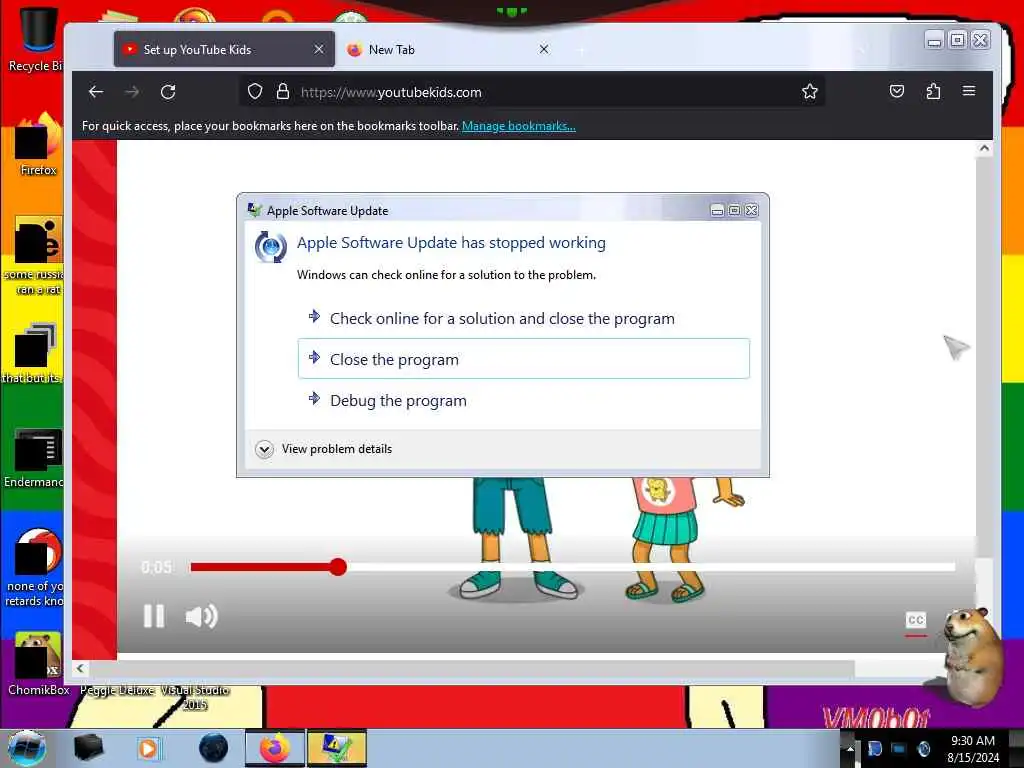The image size is (1024, 768).
Task: Click the vertical scrollbar up arrow
Action: (x=984, y=149)
